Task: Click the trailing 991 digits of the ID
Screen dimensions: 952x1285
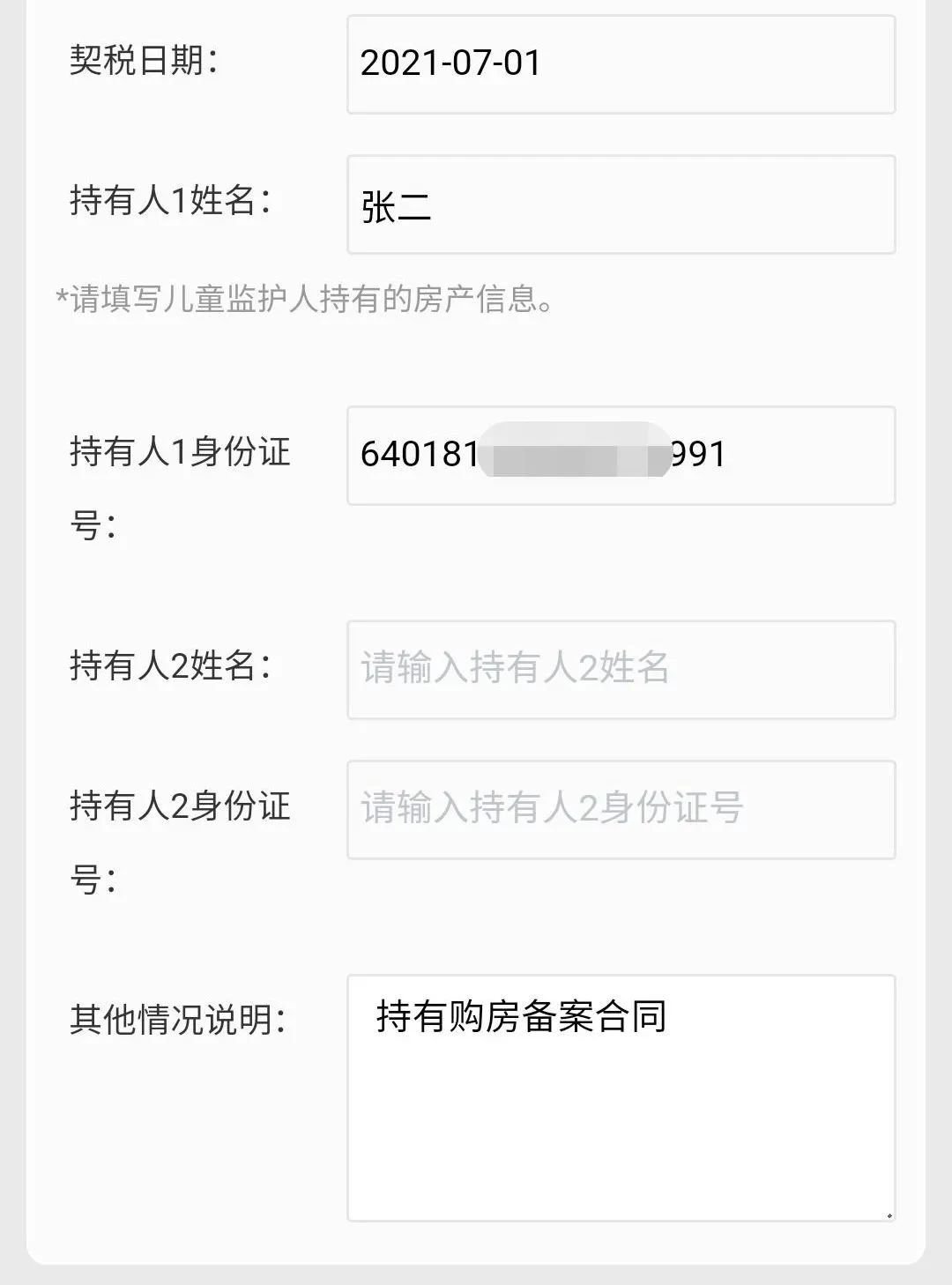Action: (698, 455)
